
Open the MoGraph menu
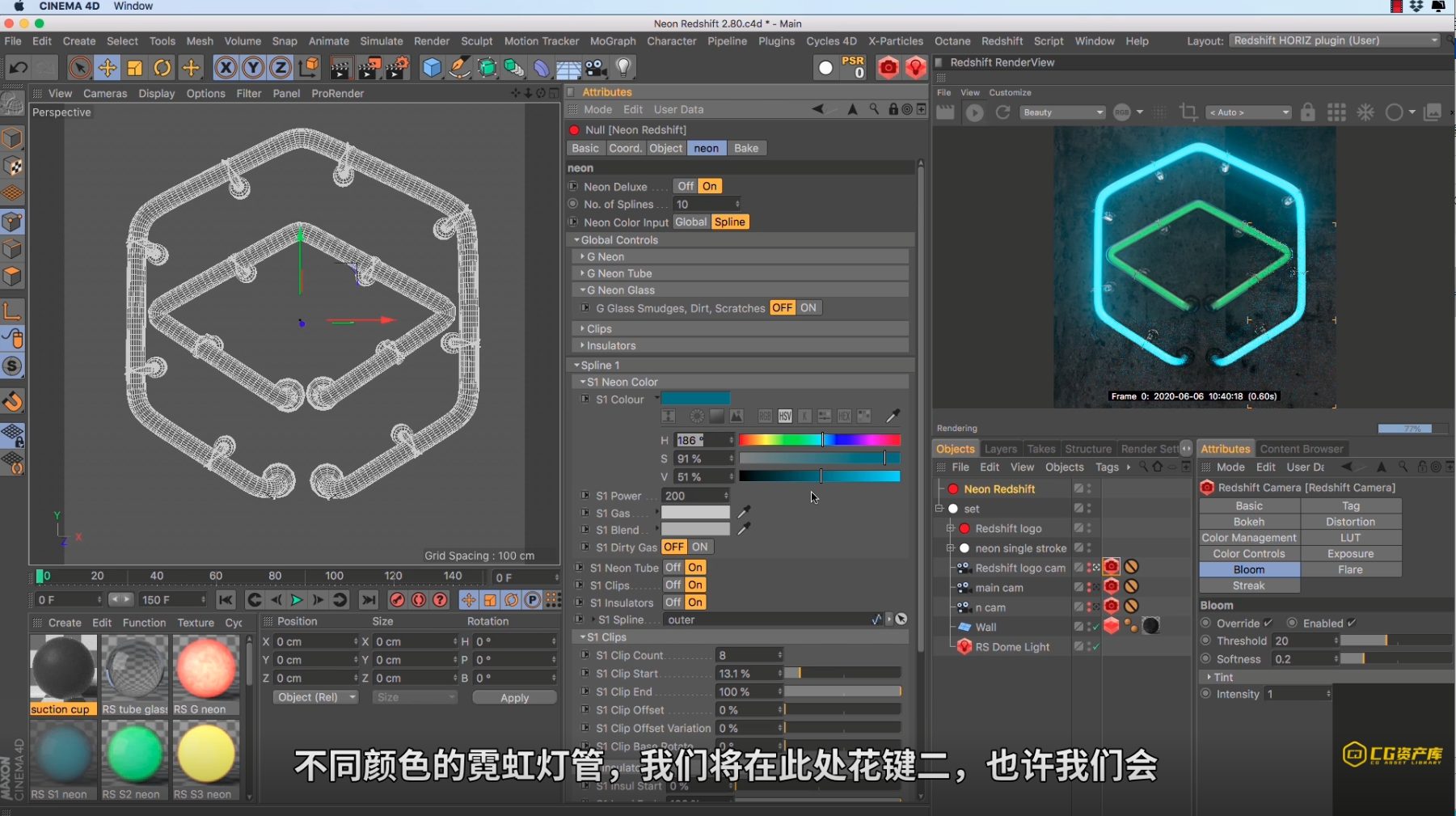(612, 40)
